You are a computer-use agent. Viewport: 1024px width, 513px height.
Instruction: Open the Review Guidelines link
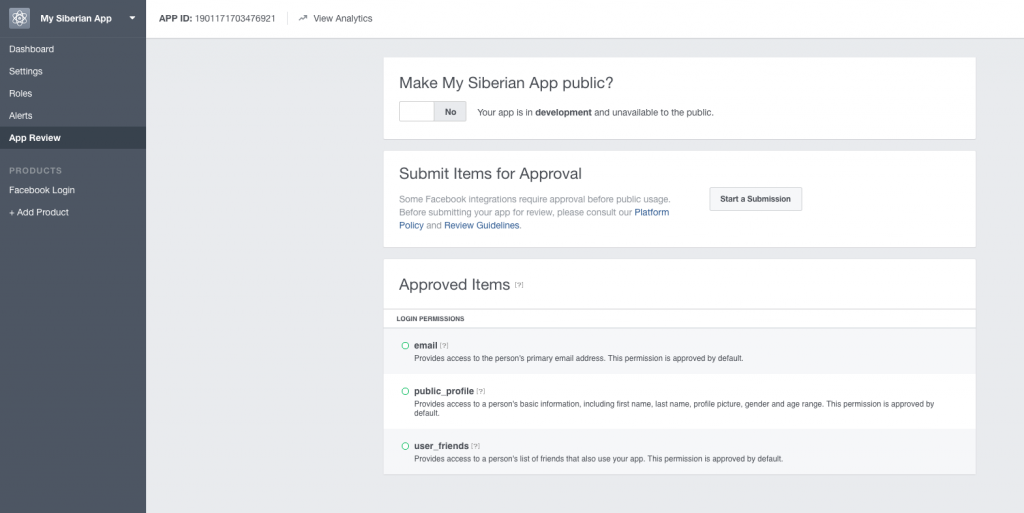[481, 226]
